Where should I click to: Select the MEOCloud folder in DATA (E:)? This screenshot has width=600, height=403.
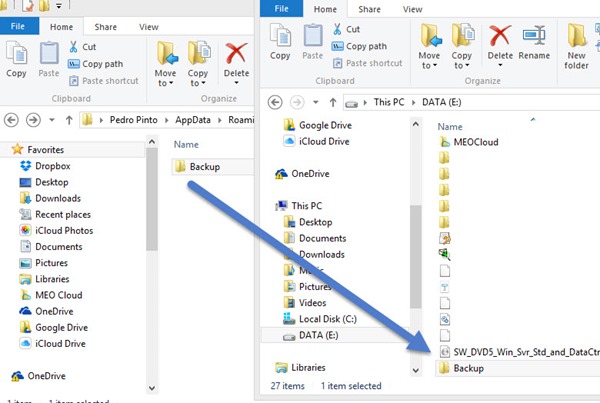[469, 142]
